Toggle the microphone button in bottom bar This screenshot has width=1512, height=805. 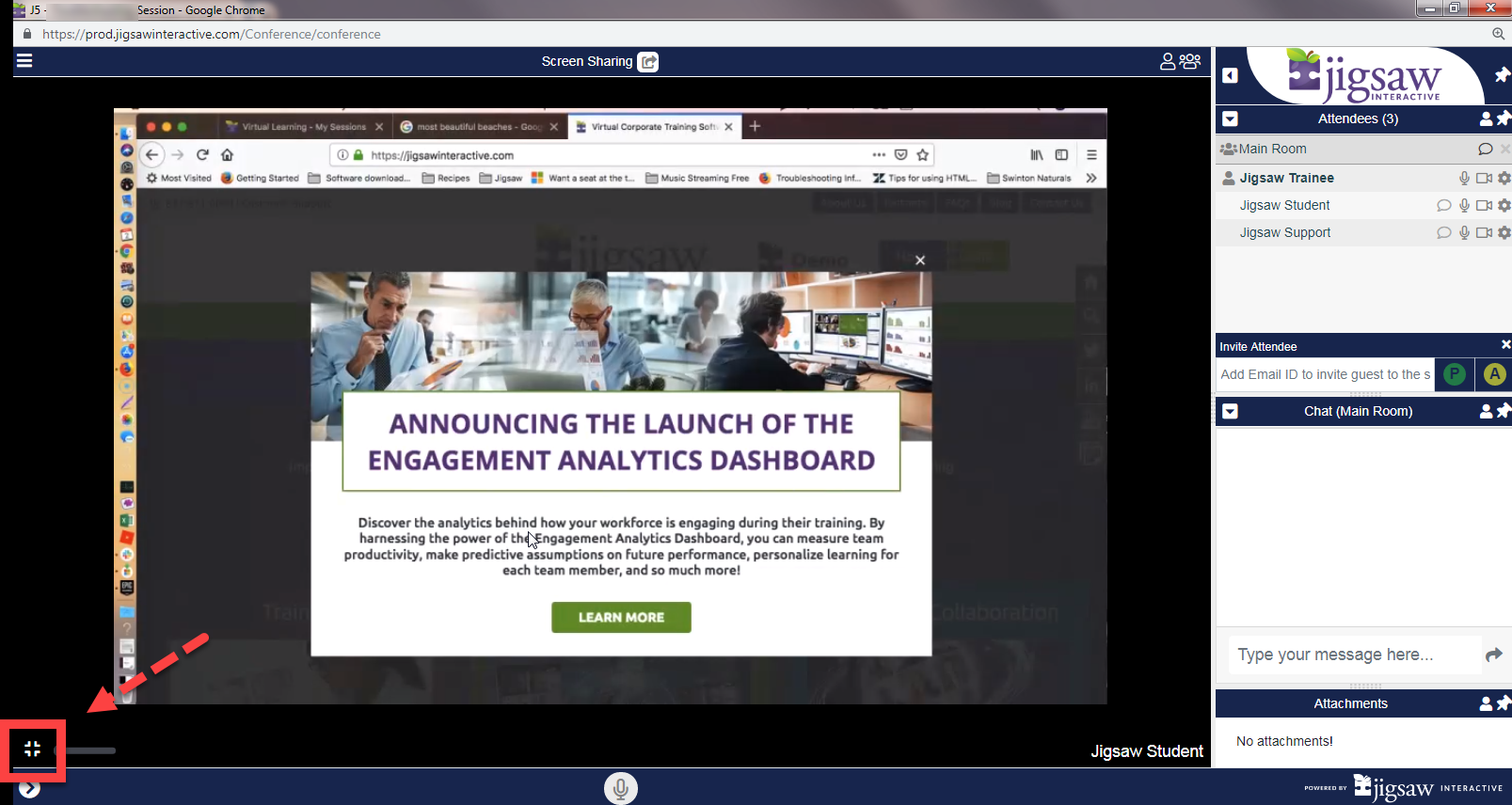(x=620, y=788)
